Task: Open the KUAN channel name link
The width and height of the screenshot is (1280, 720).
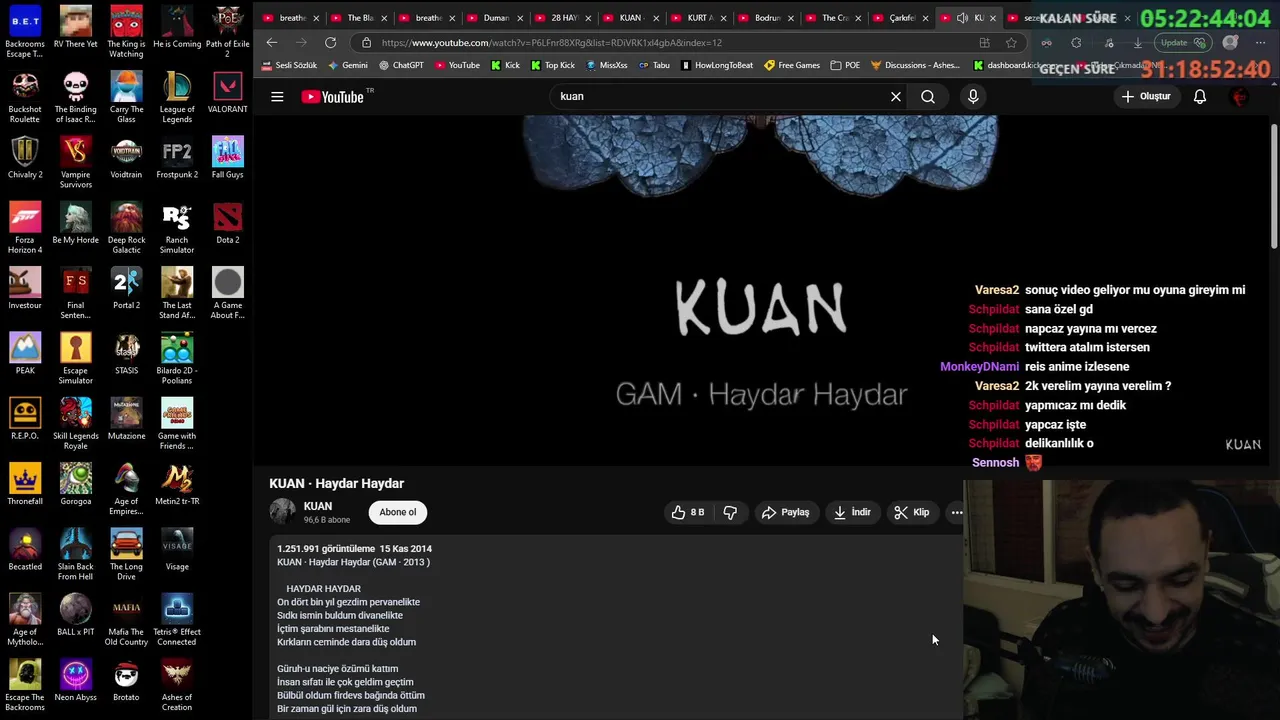Action: click(x=318, y=506)
